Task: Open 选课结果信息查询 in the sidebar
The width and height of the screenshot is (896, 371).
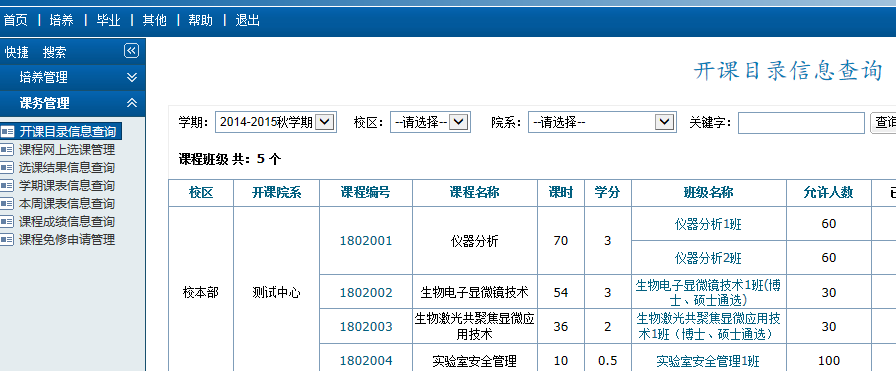Action: (67, 167)
